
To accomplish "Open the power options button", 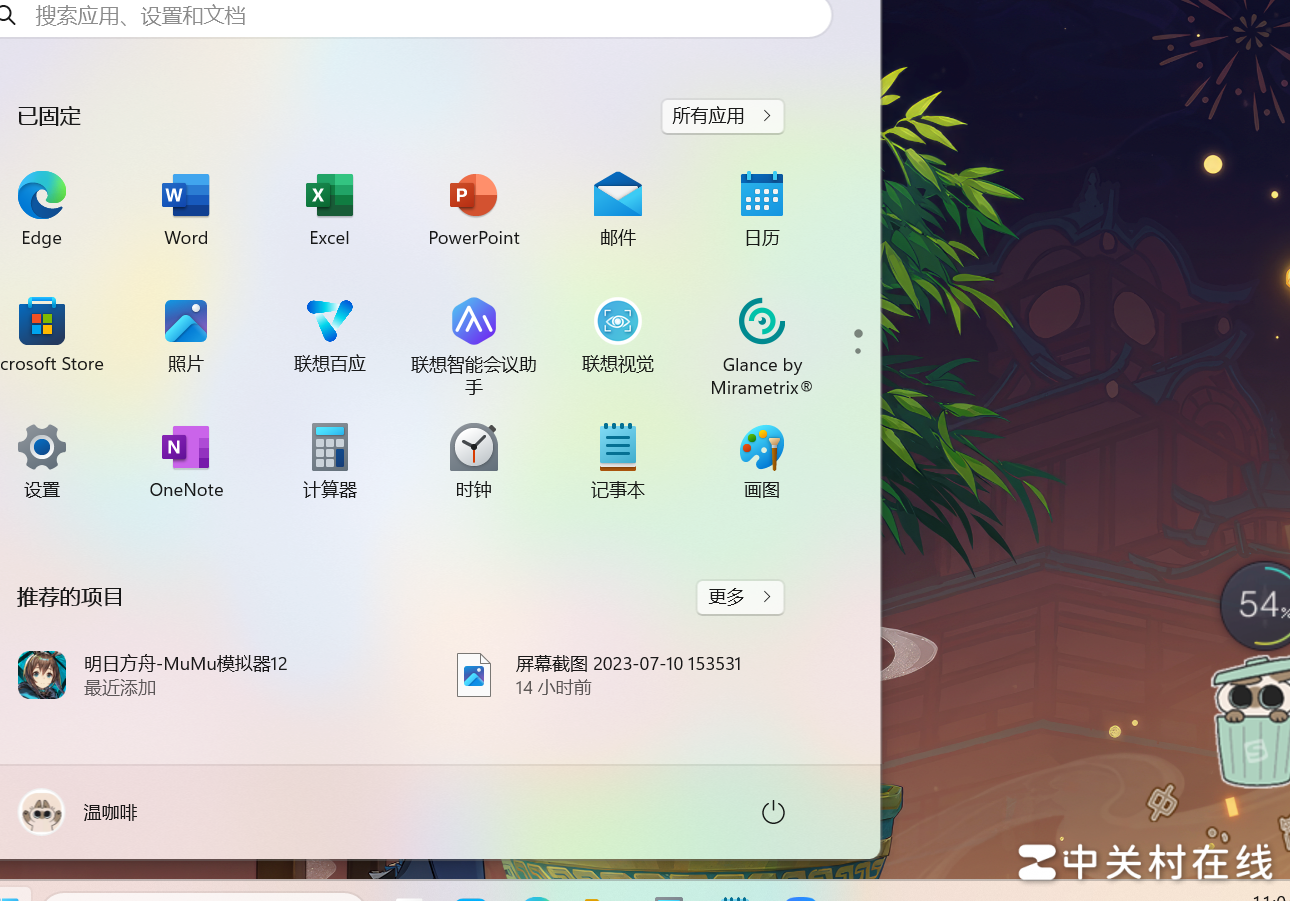I will [773, 812].
